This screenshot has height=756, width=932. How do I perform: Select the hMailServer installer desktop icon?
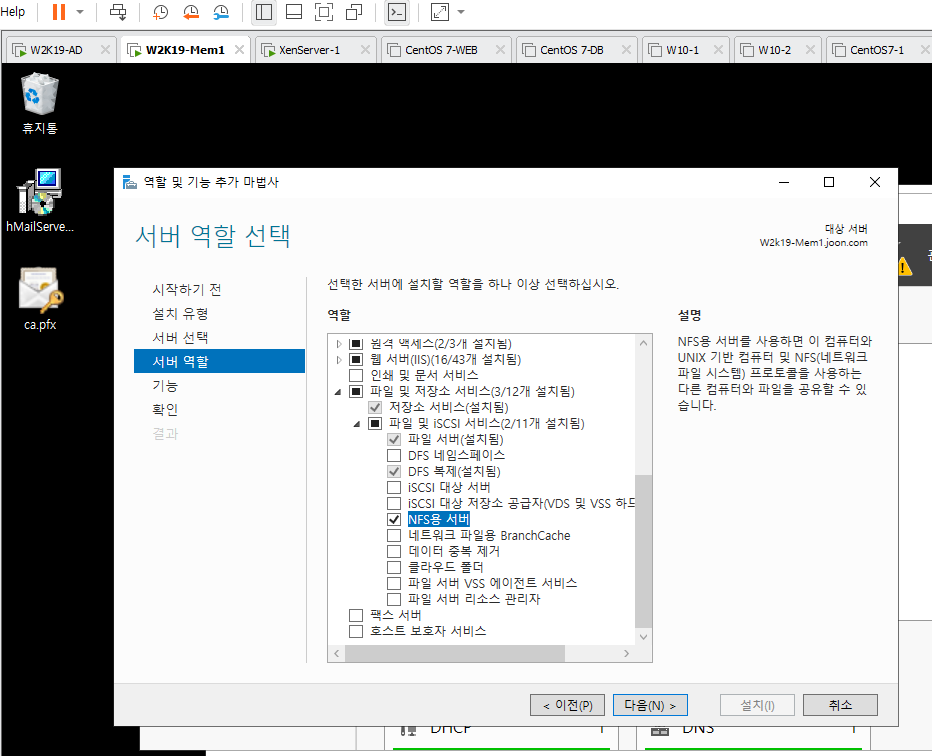(40, 200)
